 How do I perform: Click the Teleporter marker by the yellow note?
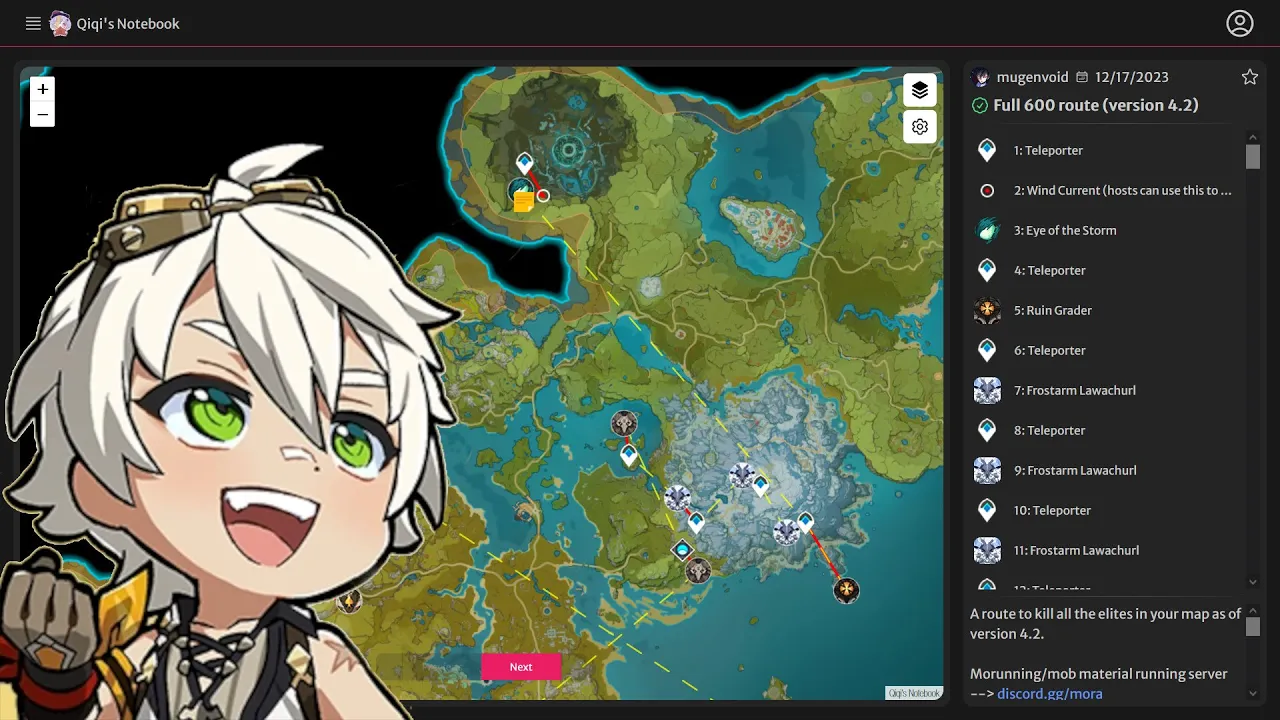[525, 162]
